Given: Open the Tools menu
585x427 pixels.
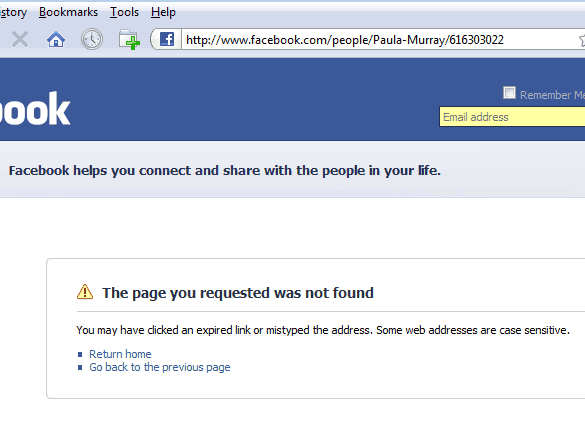Looking at the screenshot, I should coord(124,12).
